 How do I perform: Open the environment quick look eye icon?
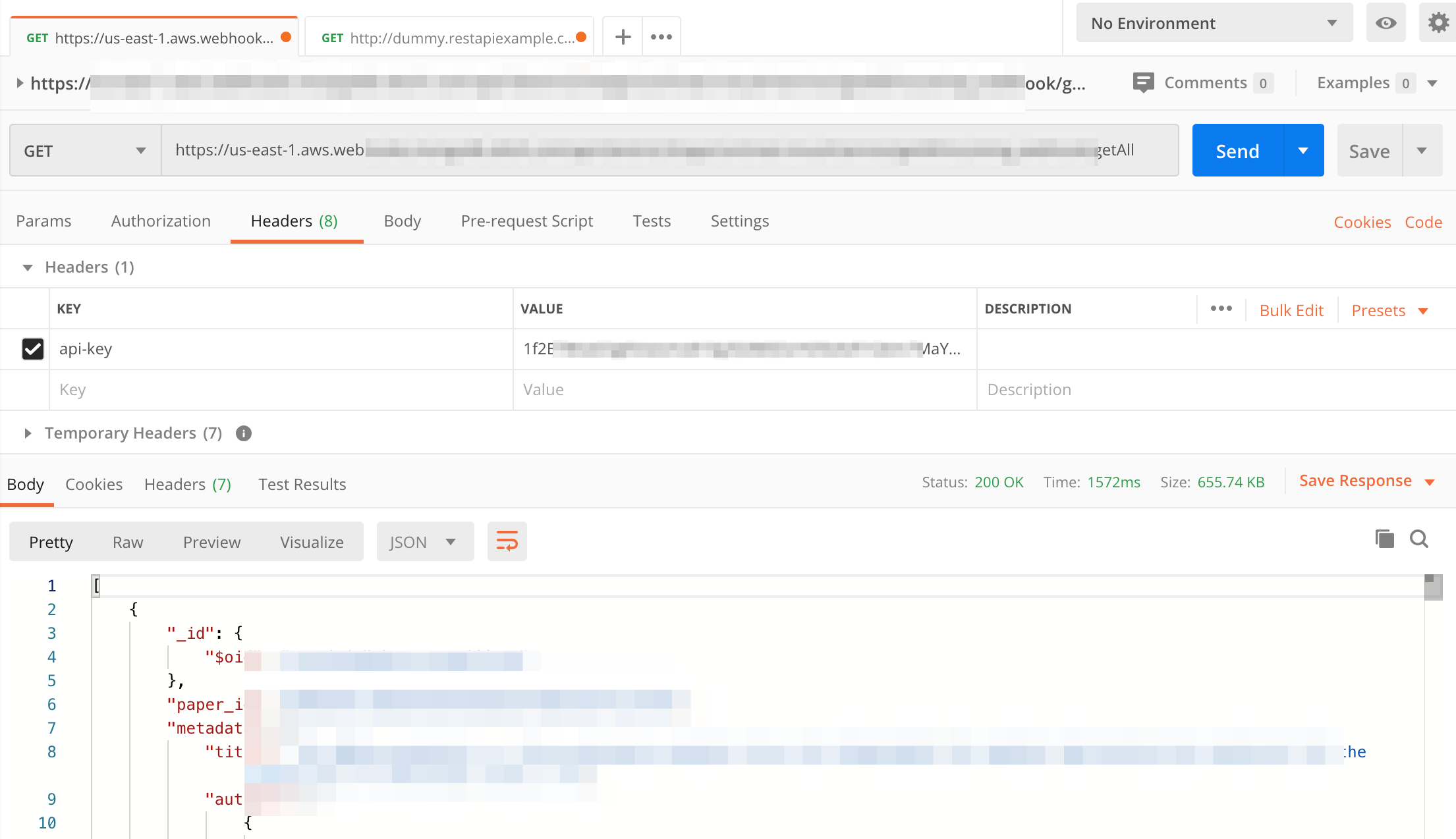click(1386, 23)
